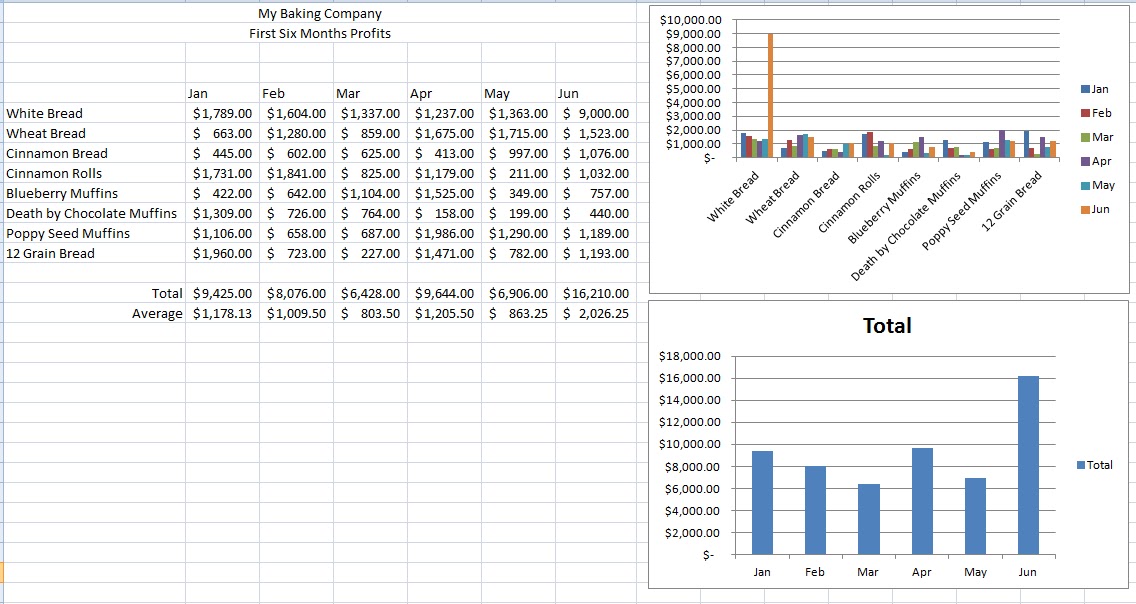Click the $1,178.13 Jan average cell
This screenshot has width=1136, height=604.
[222, 314]
